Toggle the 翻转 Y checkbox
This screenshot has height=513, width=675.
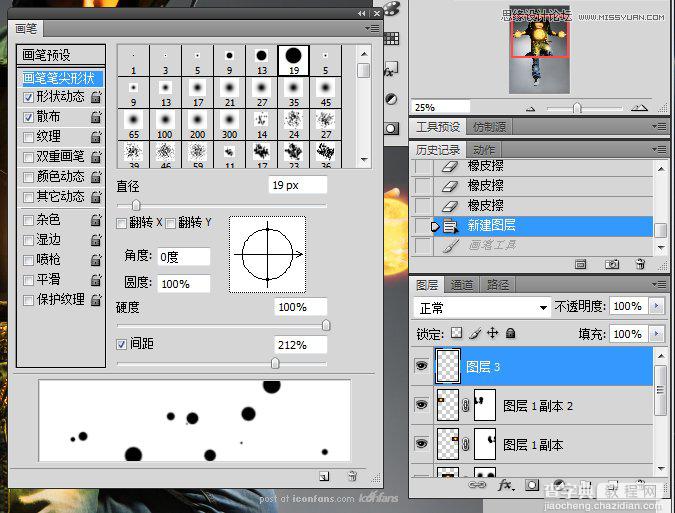coord(171,223)
